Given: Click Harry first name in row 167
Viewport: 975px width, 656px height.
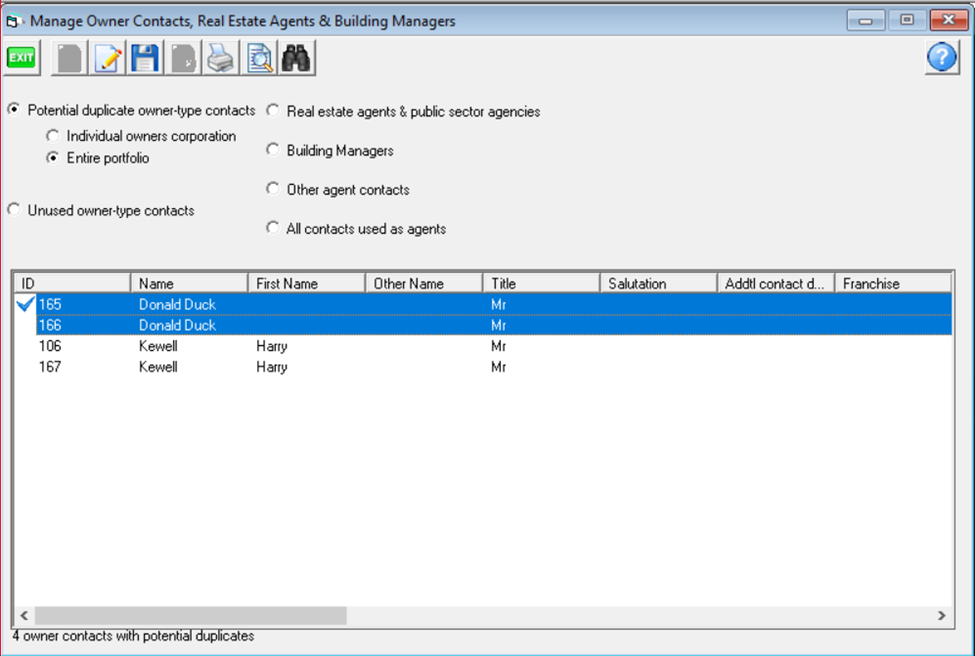Looking at the screenshot, I should coord(272,367).
